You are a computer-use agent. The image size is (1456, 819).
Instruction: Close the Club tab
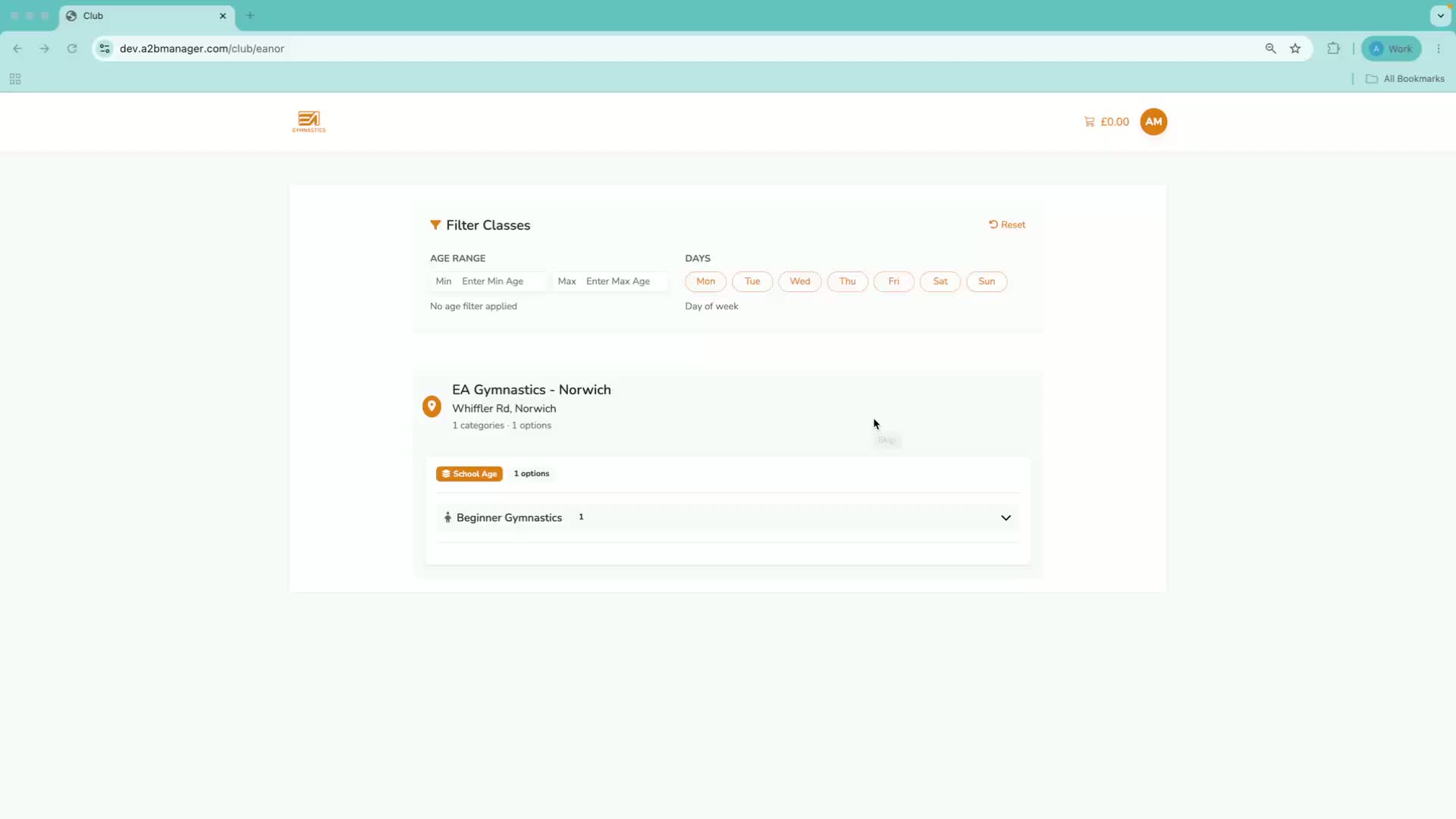click(x=223, y=16)
